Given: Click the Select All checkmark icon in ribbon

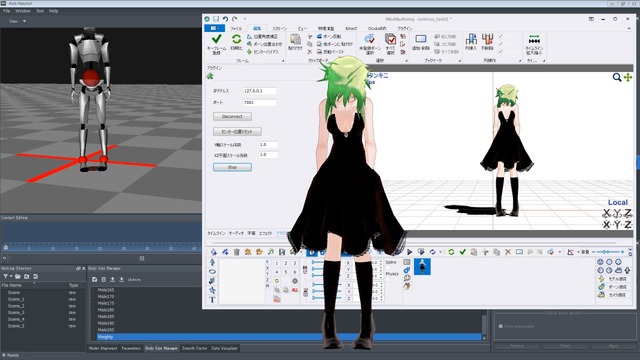Looking at the screenshot, I should [x=390, y=40].
